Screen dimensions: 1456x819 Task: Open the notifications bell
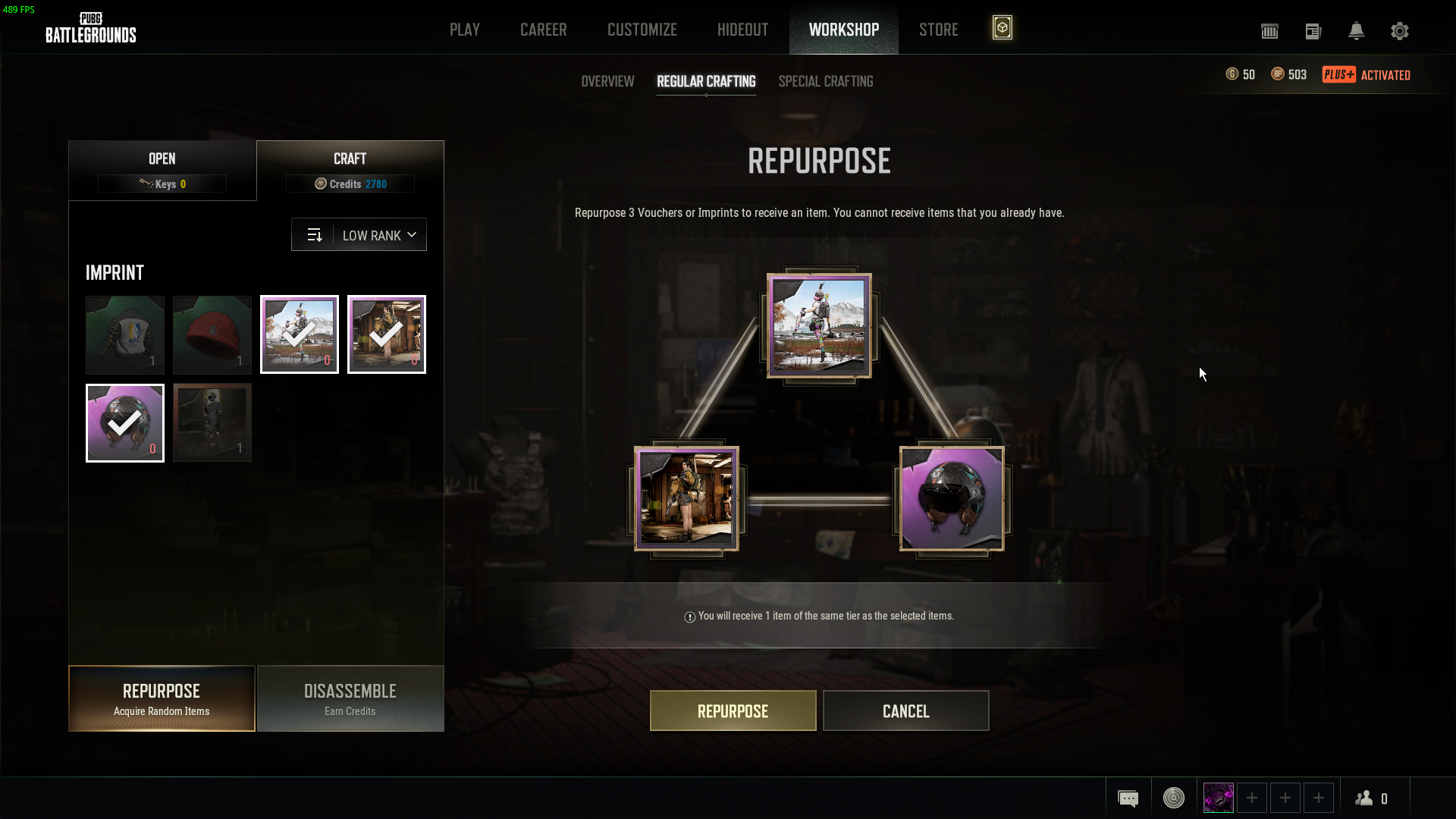pyautogui.click(x=1357, y=31)
